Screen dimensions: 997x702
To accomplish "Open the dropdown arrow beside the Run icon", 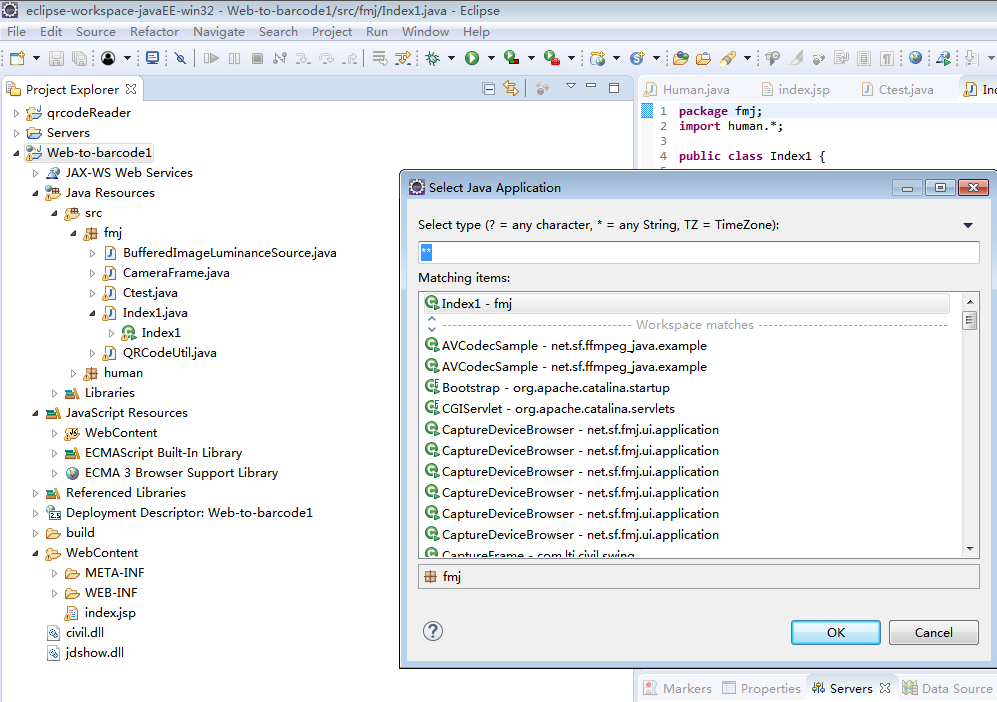I will [x=491, y=58].
